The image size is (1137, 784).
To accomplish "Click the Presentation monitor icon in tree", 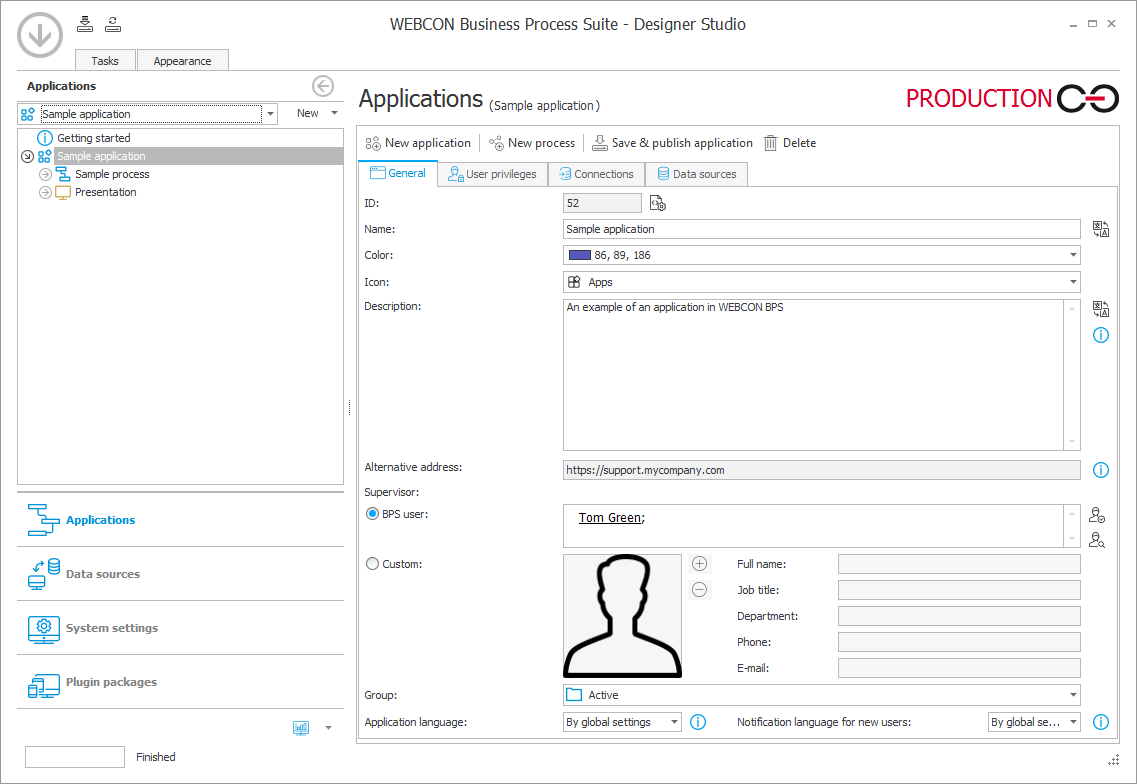I will (x=63, y=192).
